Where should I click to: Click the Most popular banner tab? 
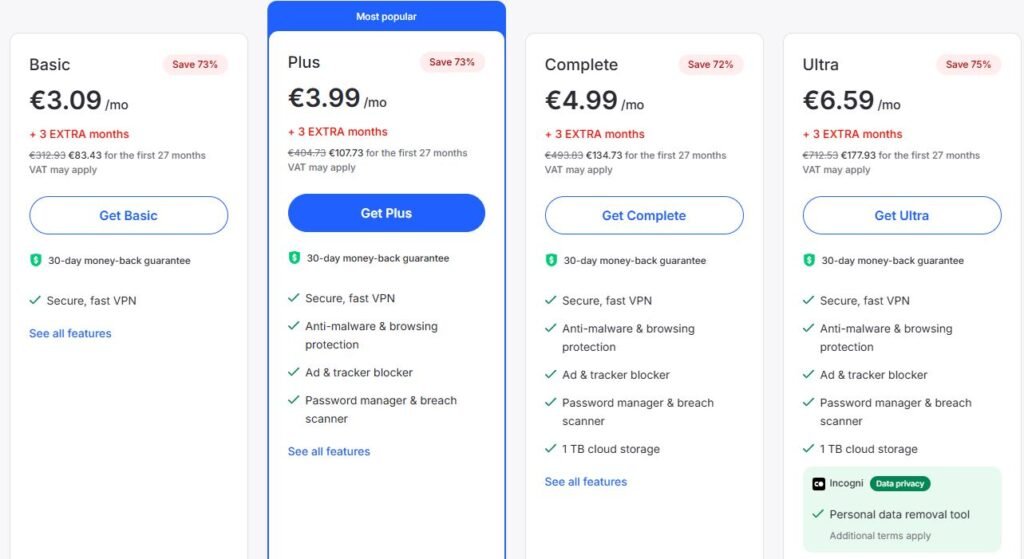click(x=387, y=16)
